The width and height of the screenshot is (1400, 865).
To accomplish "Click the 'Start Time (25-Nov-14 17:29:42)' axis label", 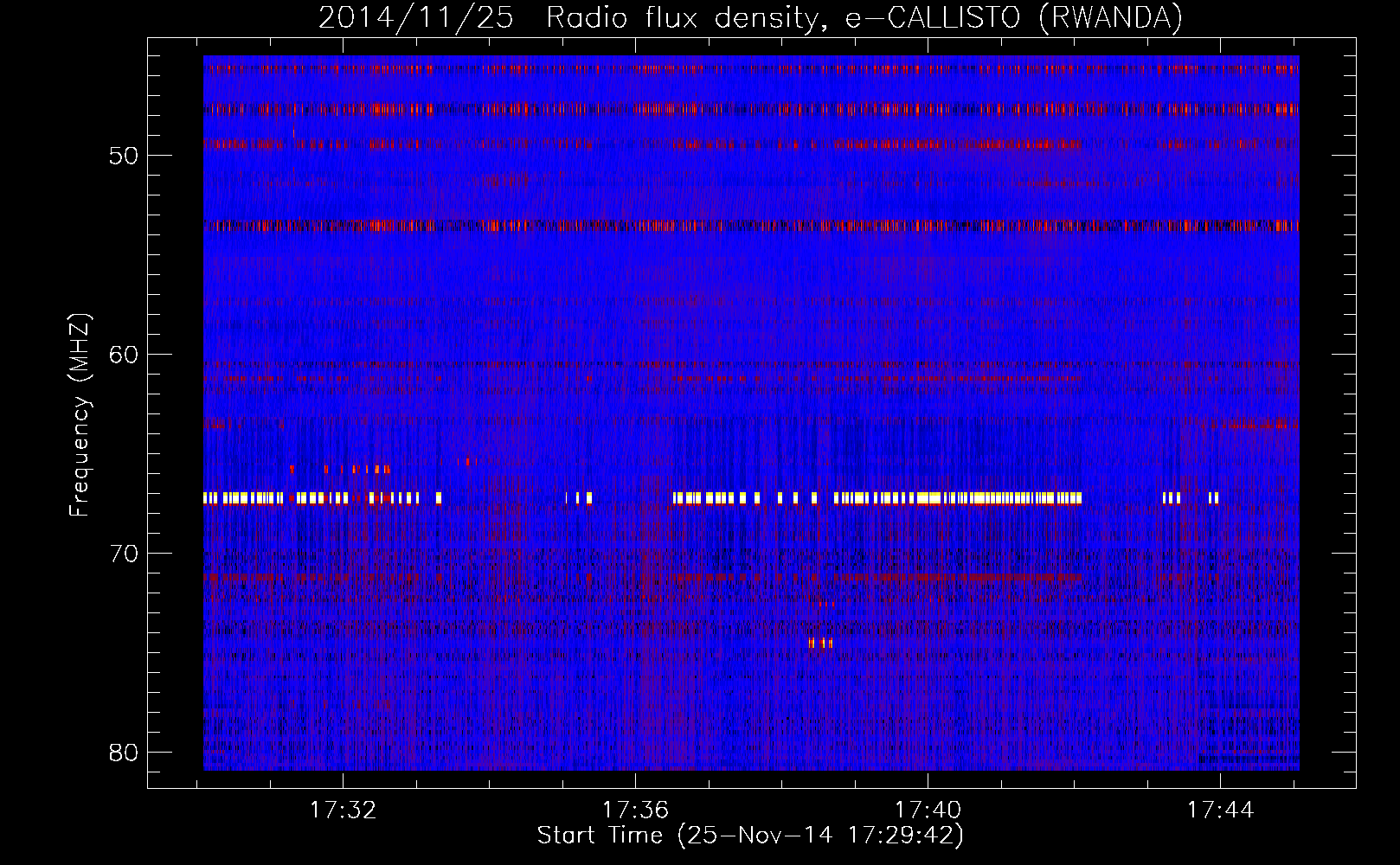I will click(750, 836).
